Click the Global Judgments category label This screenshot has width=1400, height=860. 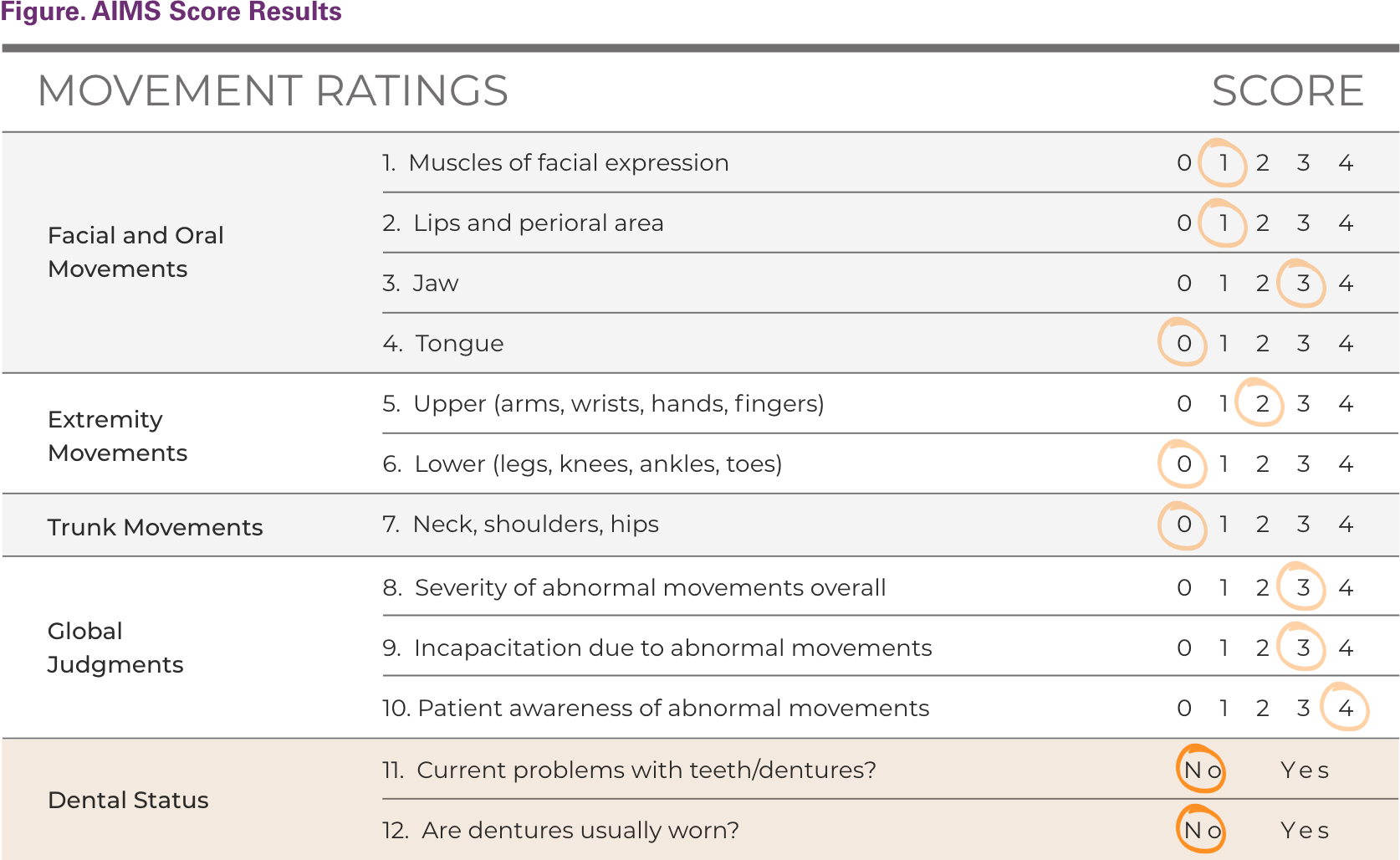click(x=115, y=648)
